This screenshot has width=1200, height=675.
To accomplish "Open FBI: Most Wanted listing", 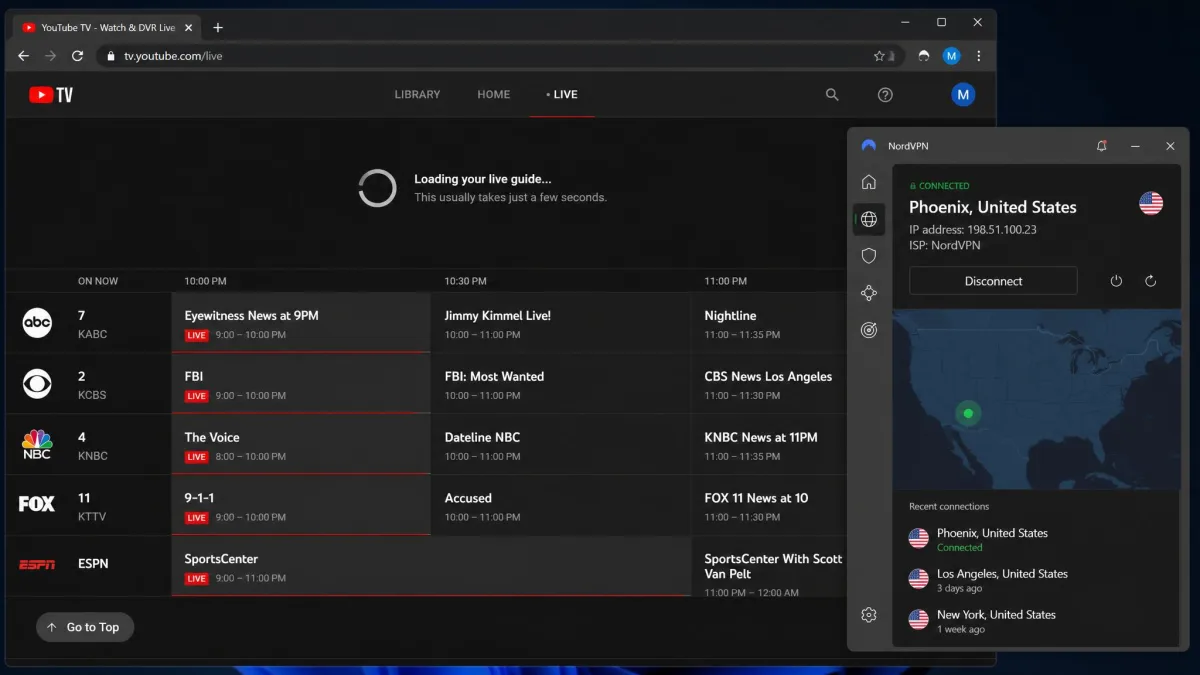I will [x=561, y=384].
